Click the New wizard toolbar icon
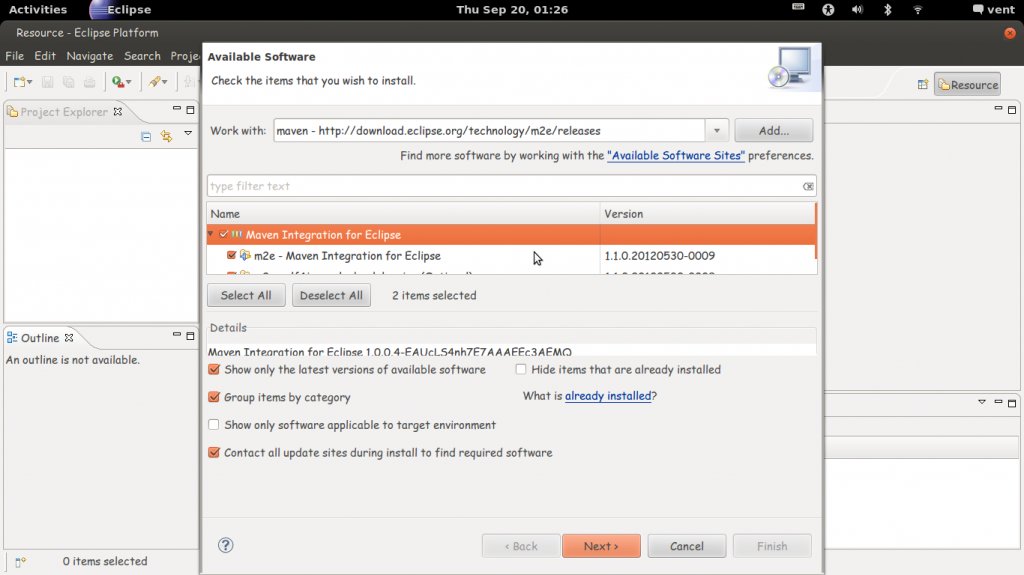The image size is (1024, 575). click(x=19, y=82)
